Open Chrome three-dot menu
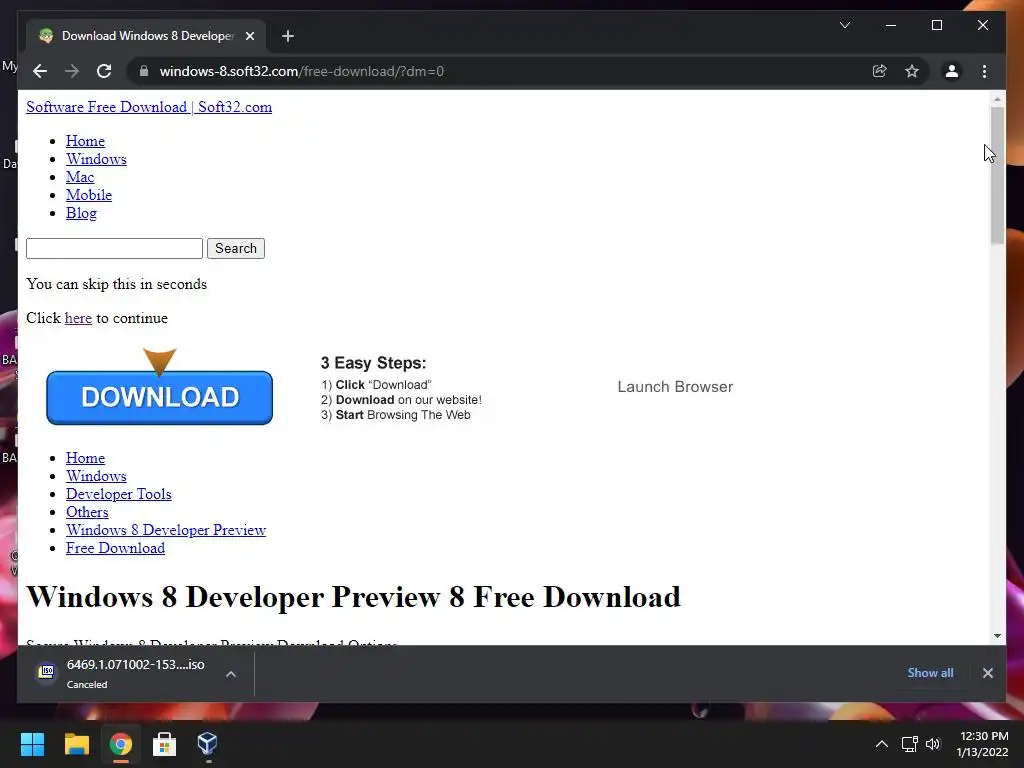 [x=984, y=71]
